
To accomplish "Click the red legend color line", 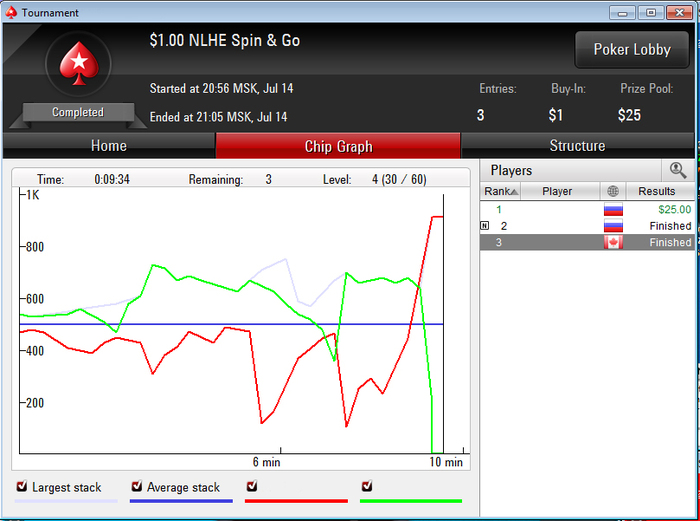I will click(296, 501).
